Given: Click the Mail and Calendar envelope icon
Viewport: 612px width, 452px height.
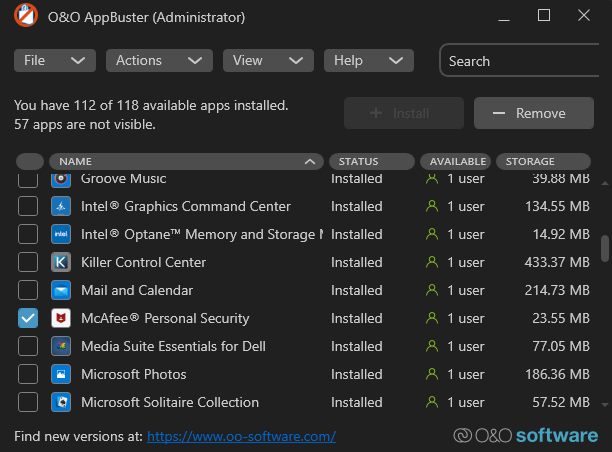Looking at the screenshot, I should tap(61, 290).
